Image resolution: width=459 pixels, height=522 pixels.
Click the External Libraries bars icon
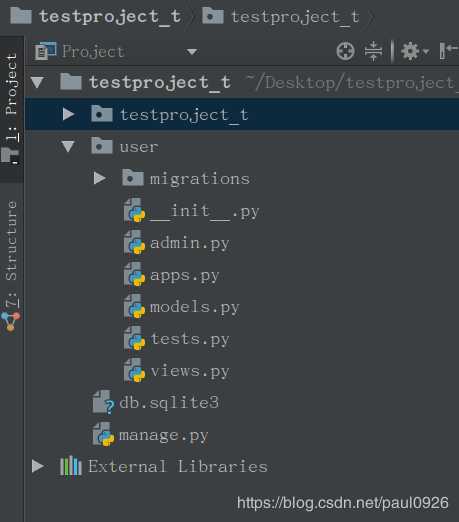click(71, 466)
